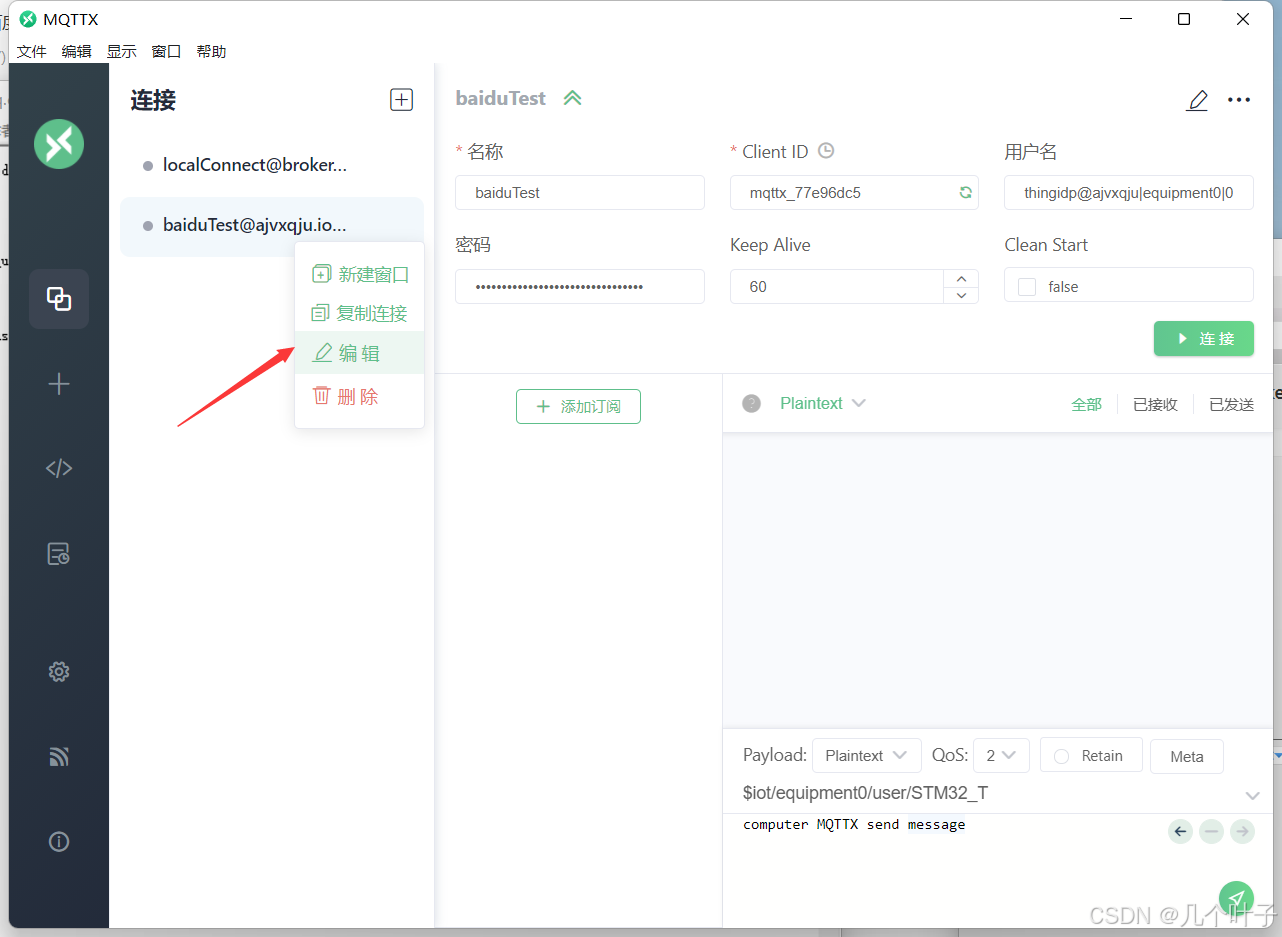This screenshot has height=937, width=1282.
Task: Show 已发送 messages filter
Action: point(1231,404)
